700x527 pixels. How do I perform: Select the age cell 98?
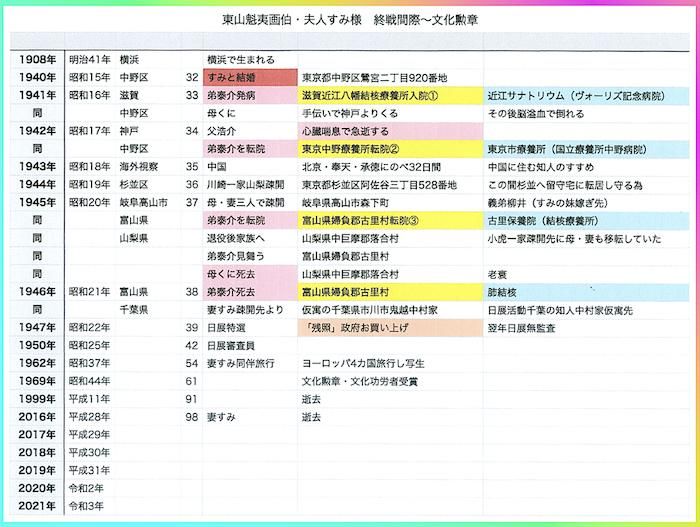pos(192,417)
